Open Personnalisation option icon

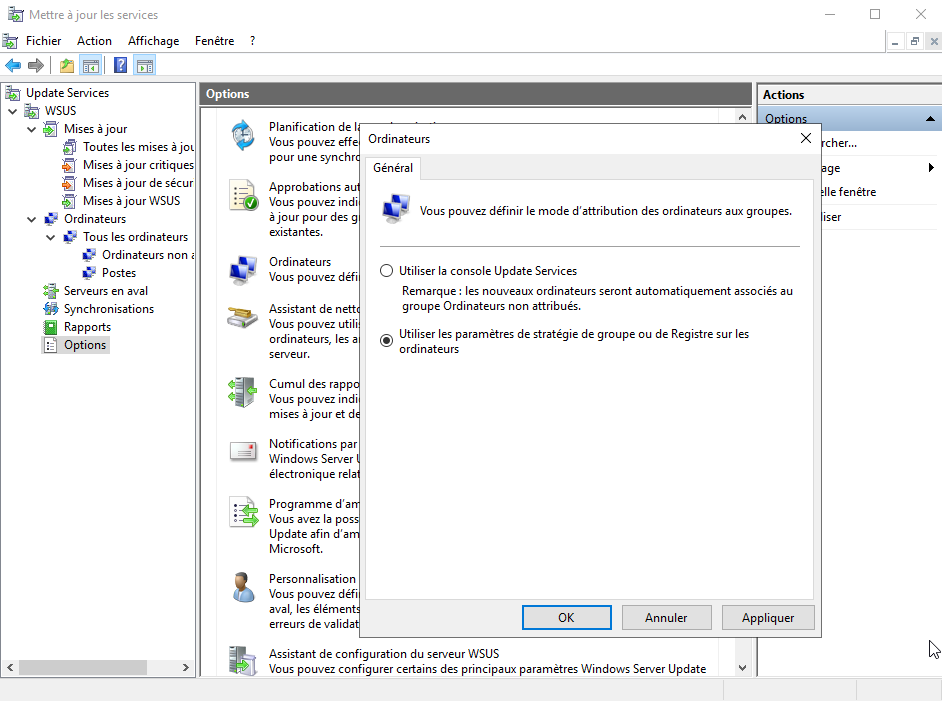point(243,587)
